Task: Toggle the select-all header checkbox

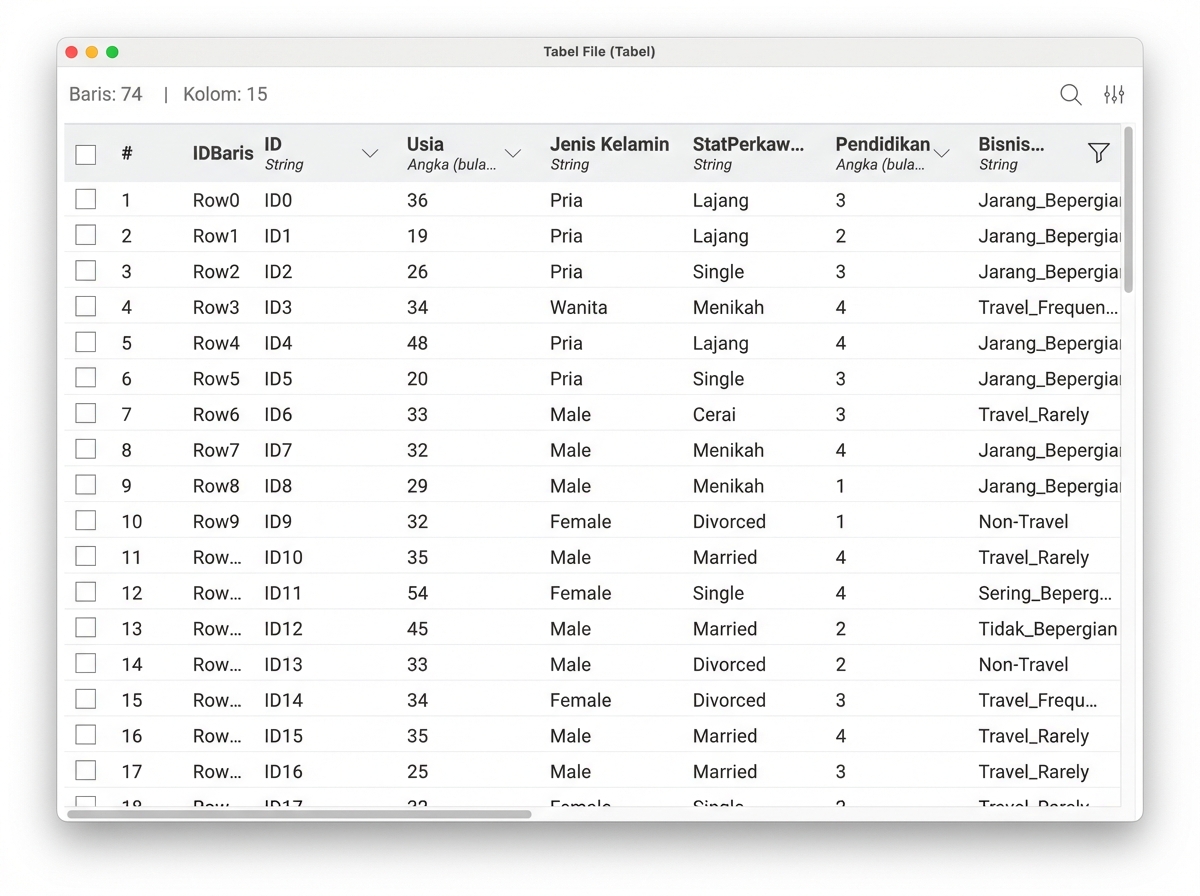Action: coord(86,154)
